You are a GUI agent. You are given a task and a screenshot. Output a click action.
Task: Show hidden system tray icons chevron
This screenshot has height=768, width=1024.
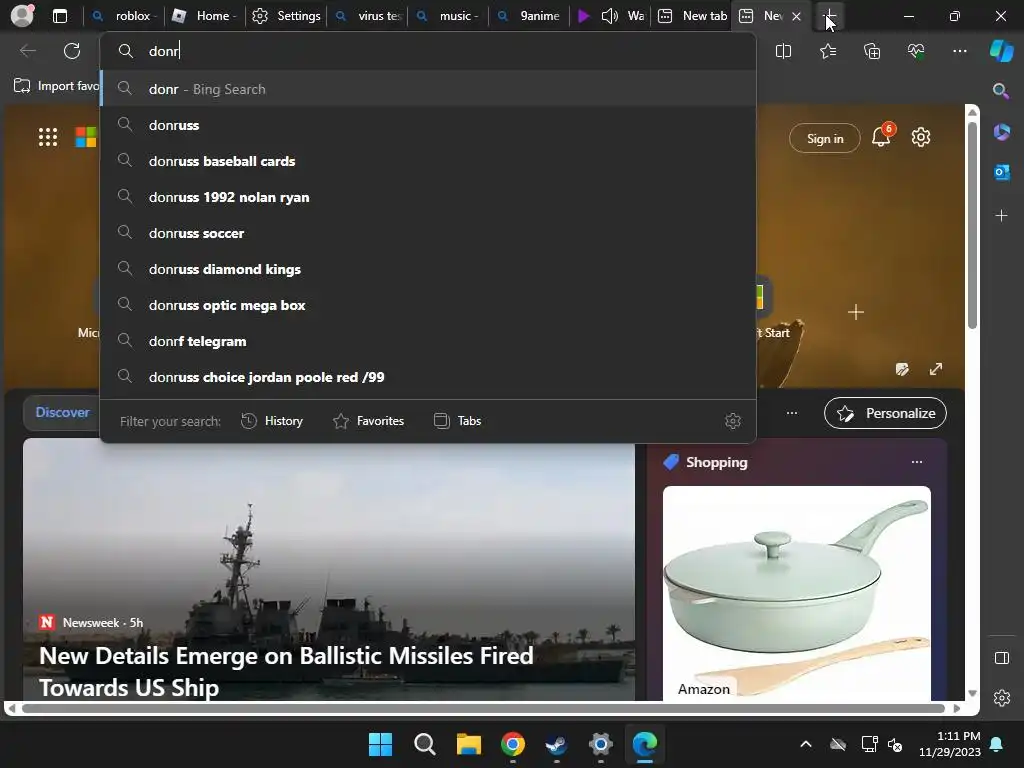(806, 744)
